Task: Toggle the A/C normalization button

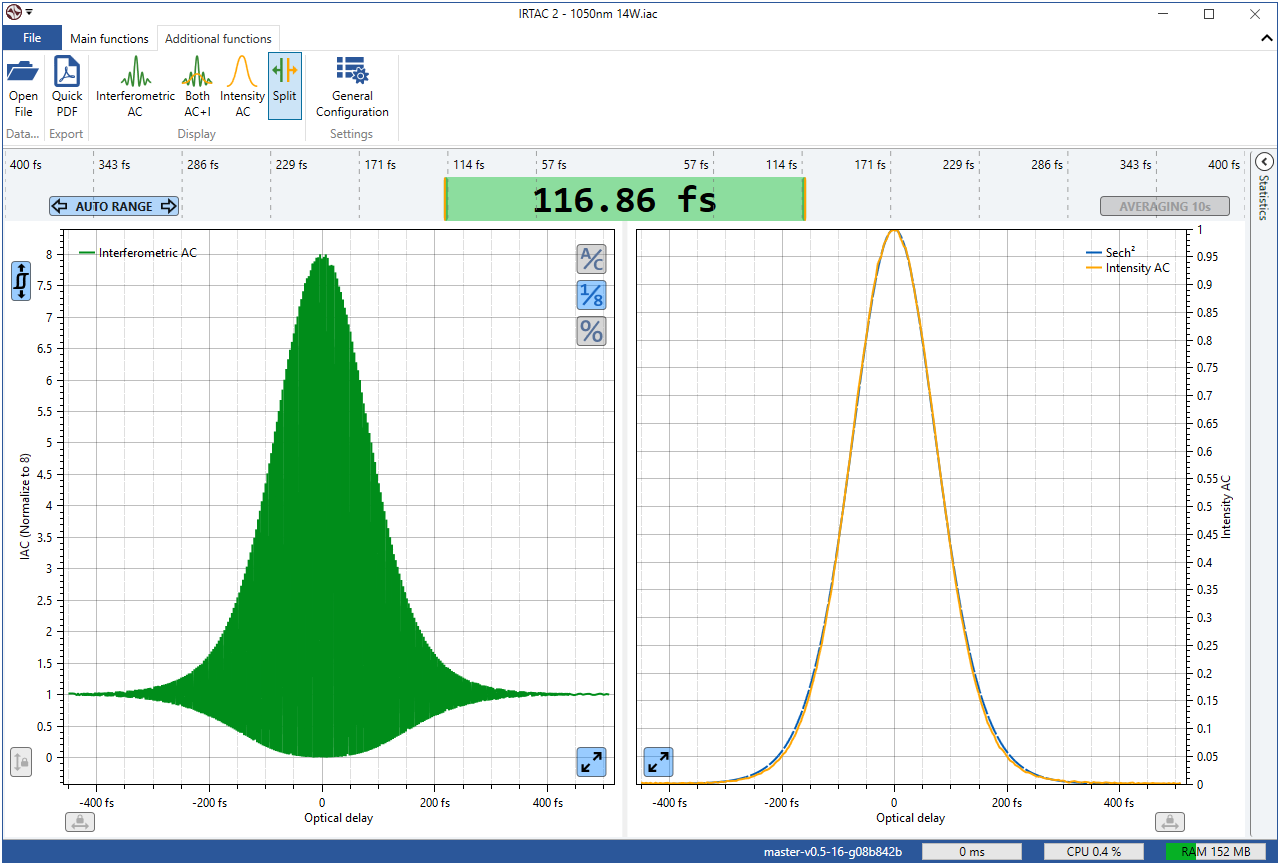Action: click(x=592, y=259)
